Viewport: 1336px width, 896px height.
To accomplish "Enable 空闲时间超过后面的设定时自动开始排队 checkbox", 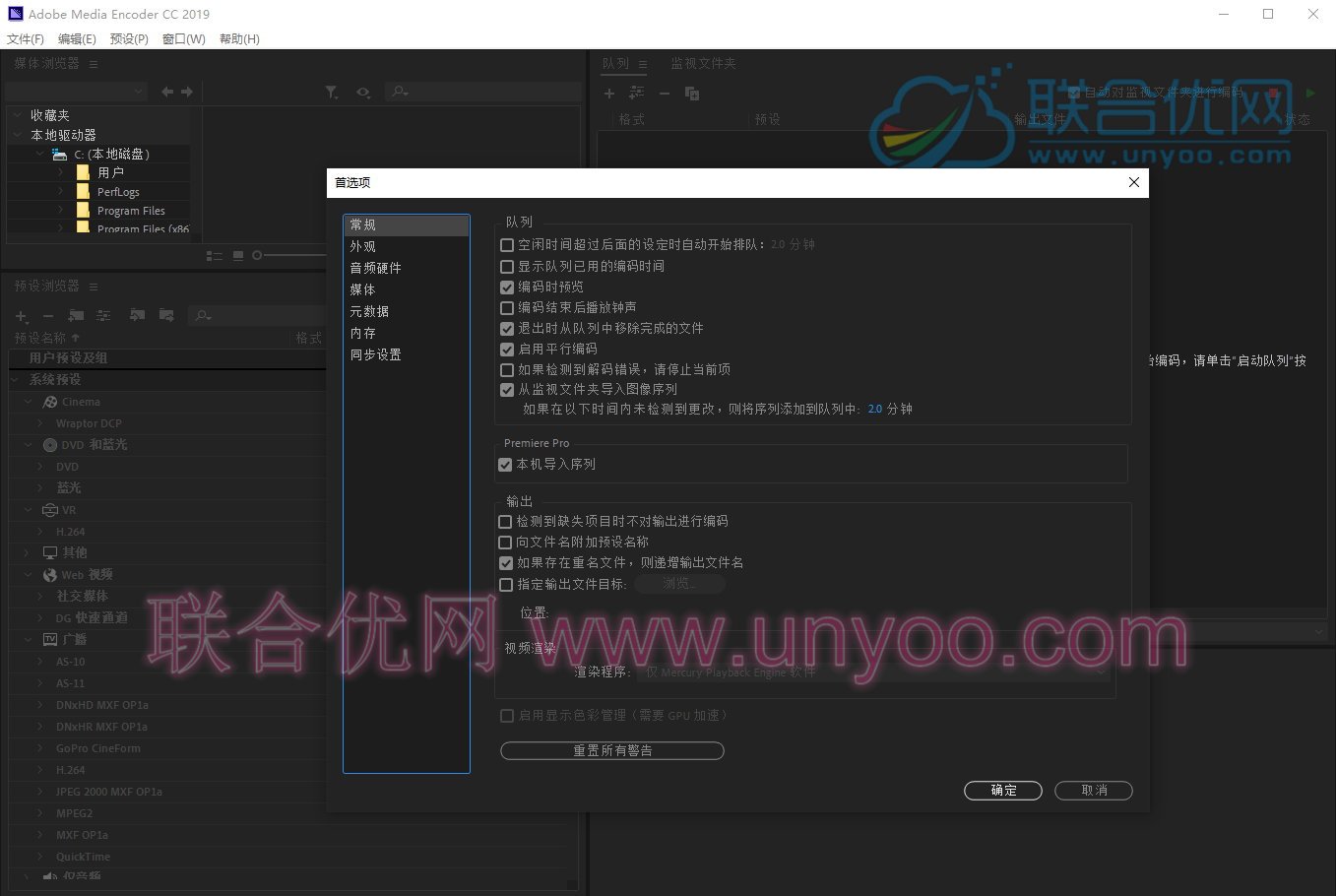I will [507, 245].
